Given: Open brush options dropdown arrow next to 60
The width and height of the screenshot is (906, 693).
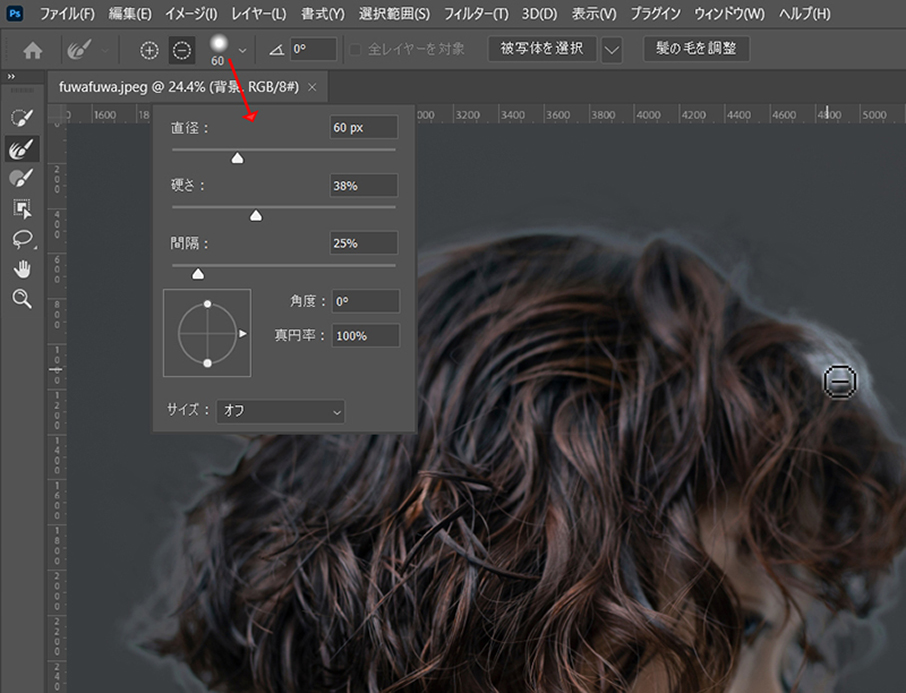Looking at the screenshot, I should [x=243, y=51].
